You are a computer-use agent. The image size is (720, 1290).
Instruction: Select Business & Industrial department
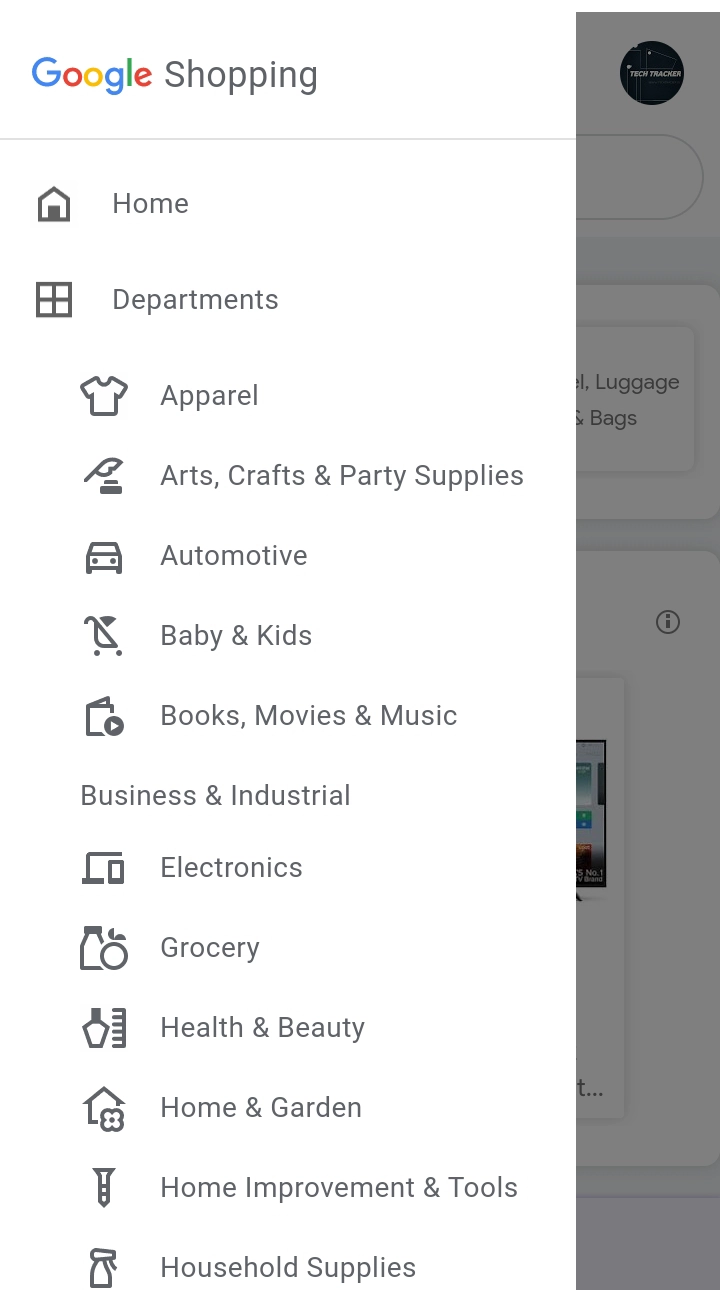[x=215, y=796]
